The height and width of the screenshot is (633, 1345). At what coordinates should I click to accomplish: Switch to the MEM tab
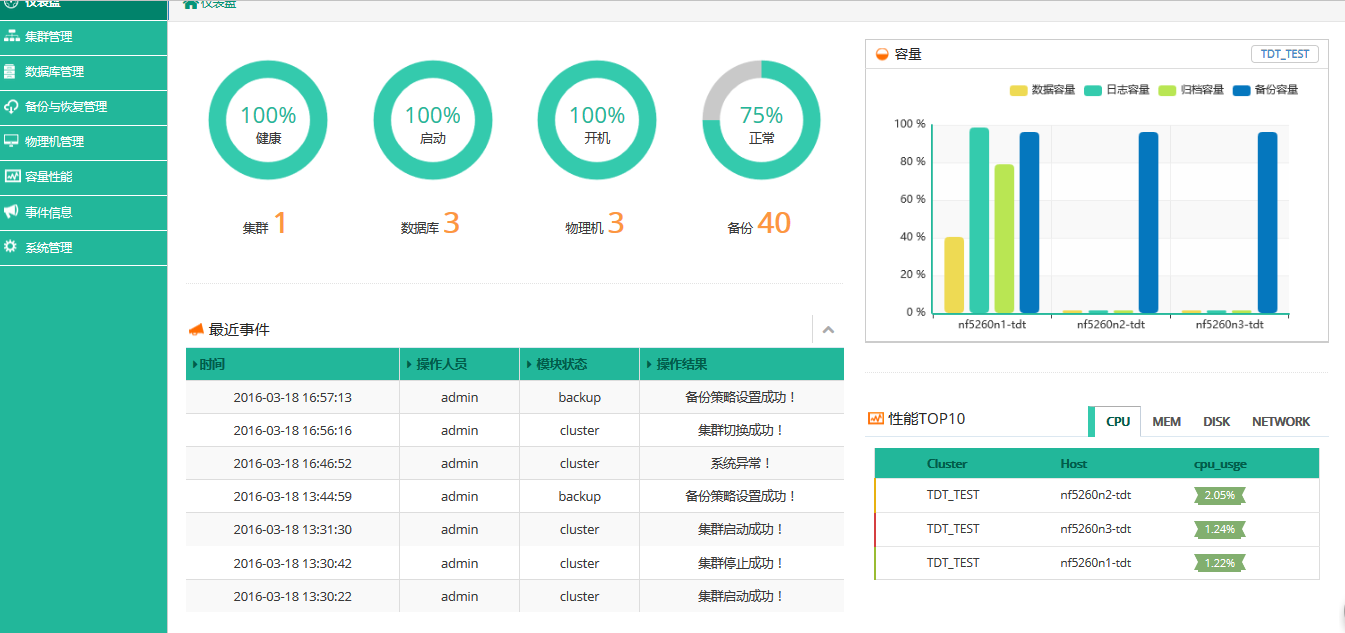point(1166,422)
